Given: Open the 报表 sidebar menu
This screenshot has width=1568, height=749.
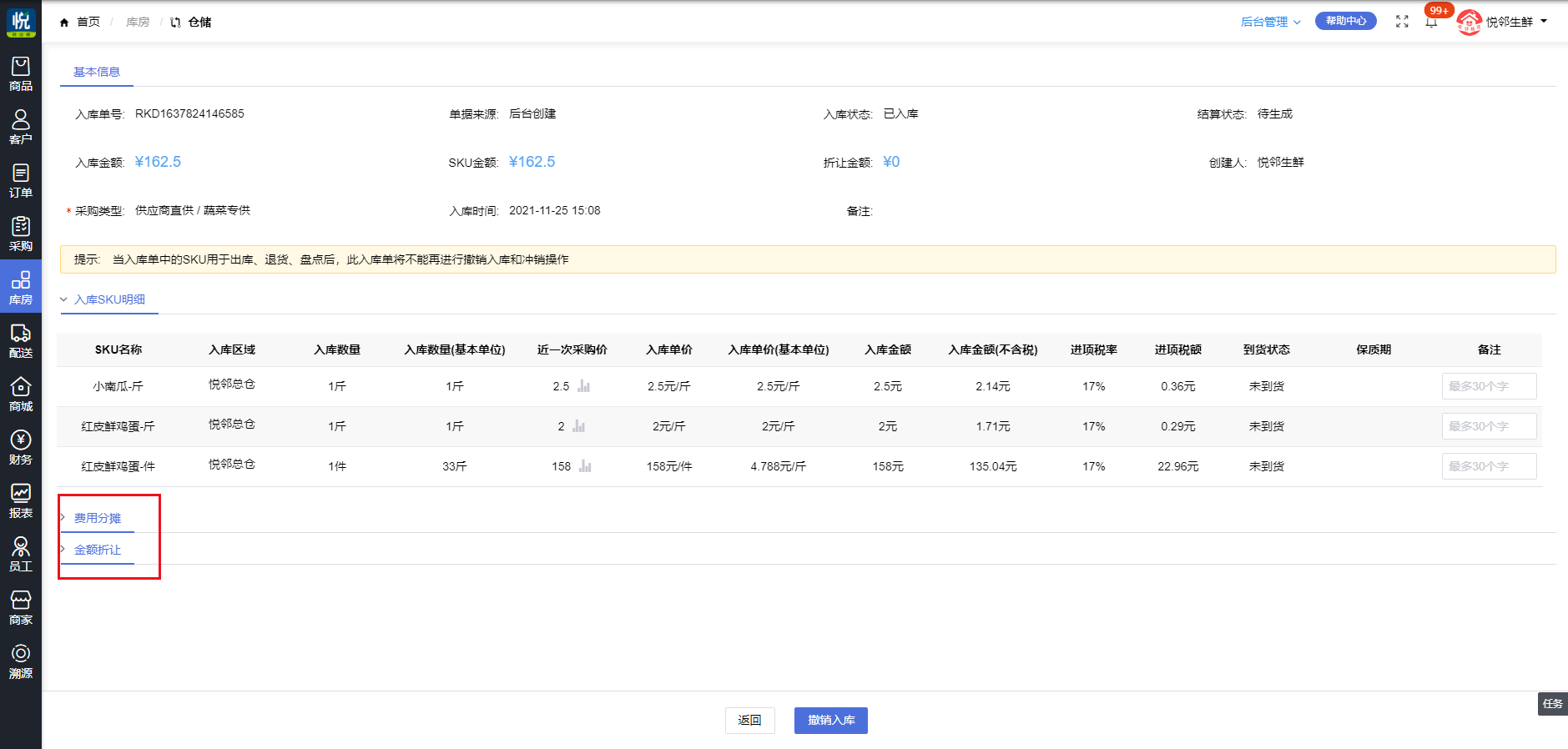Looking at the screenshot, I should (21, 500).
